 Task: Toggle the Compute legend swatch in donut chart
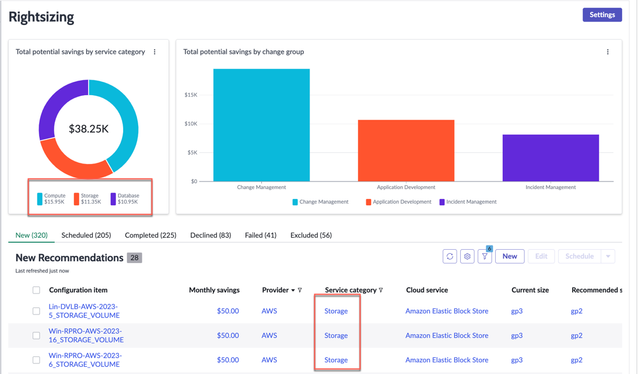click(40, 199)
